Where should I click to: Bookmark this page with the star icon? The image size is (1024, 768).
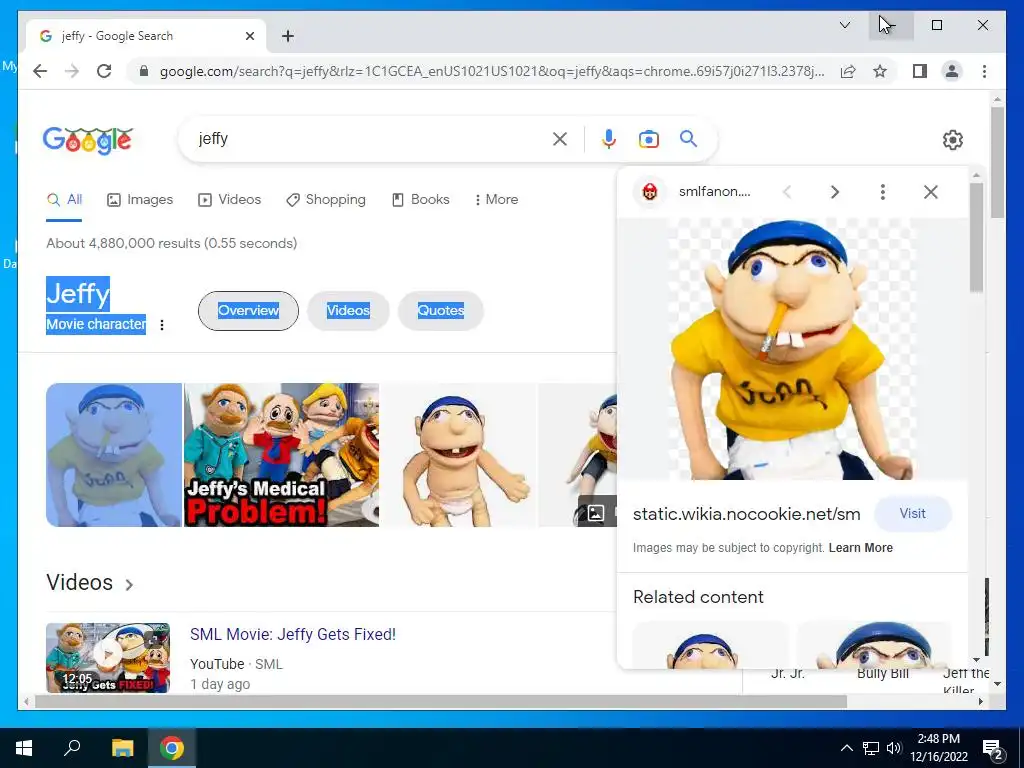tap(880, 71)
